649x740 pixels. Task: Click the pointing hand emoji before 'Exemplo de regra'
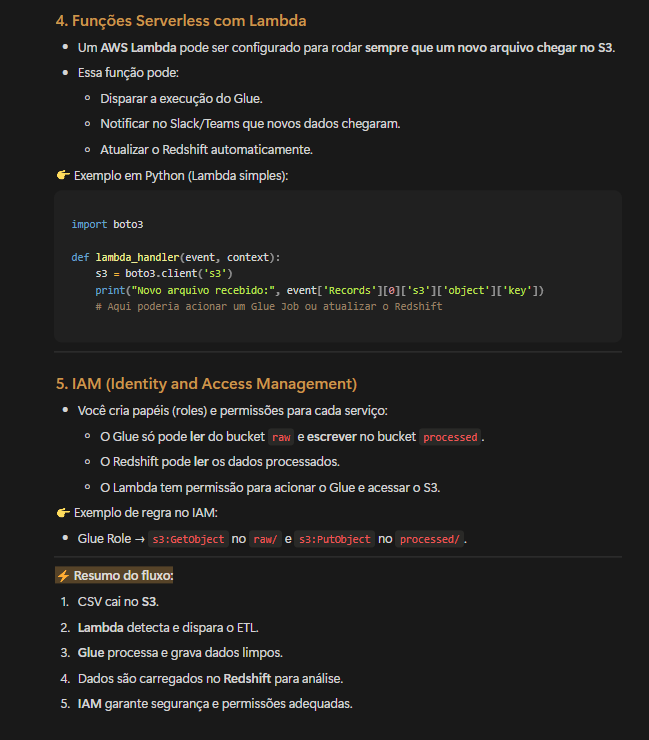(x=63, y=513)
